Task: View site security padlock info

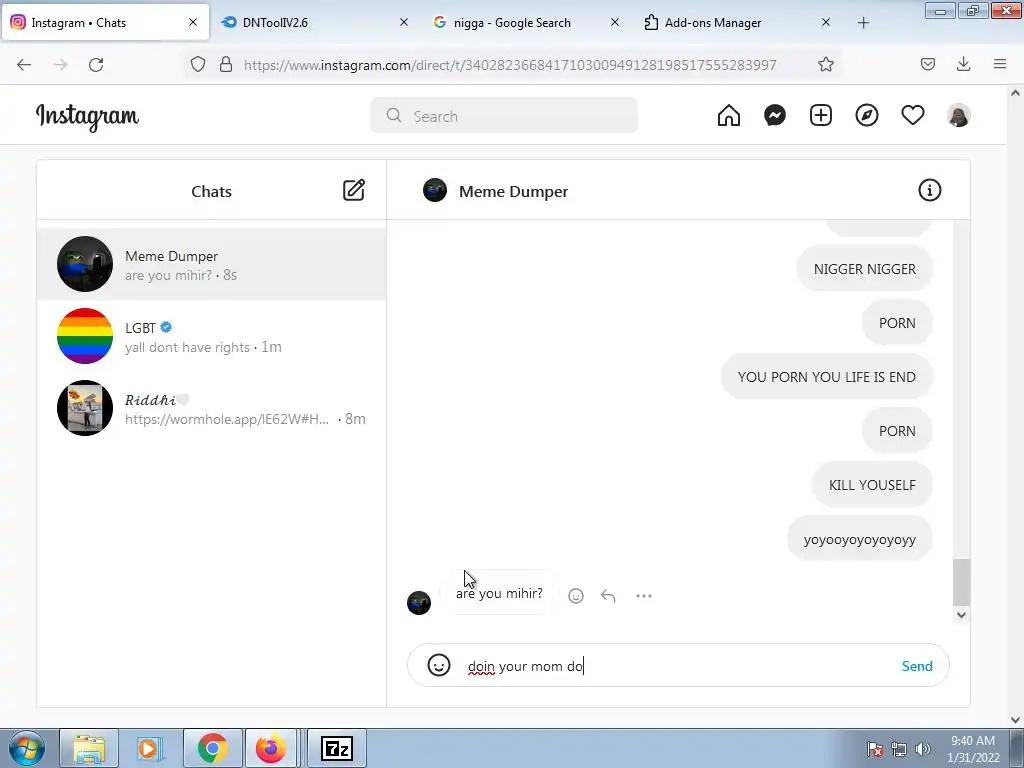Action: tap(226, 64)
